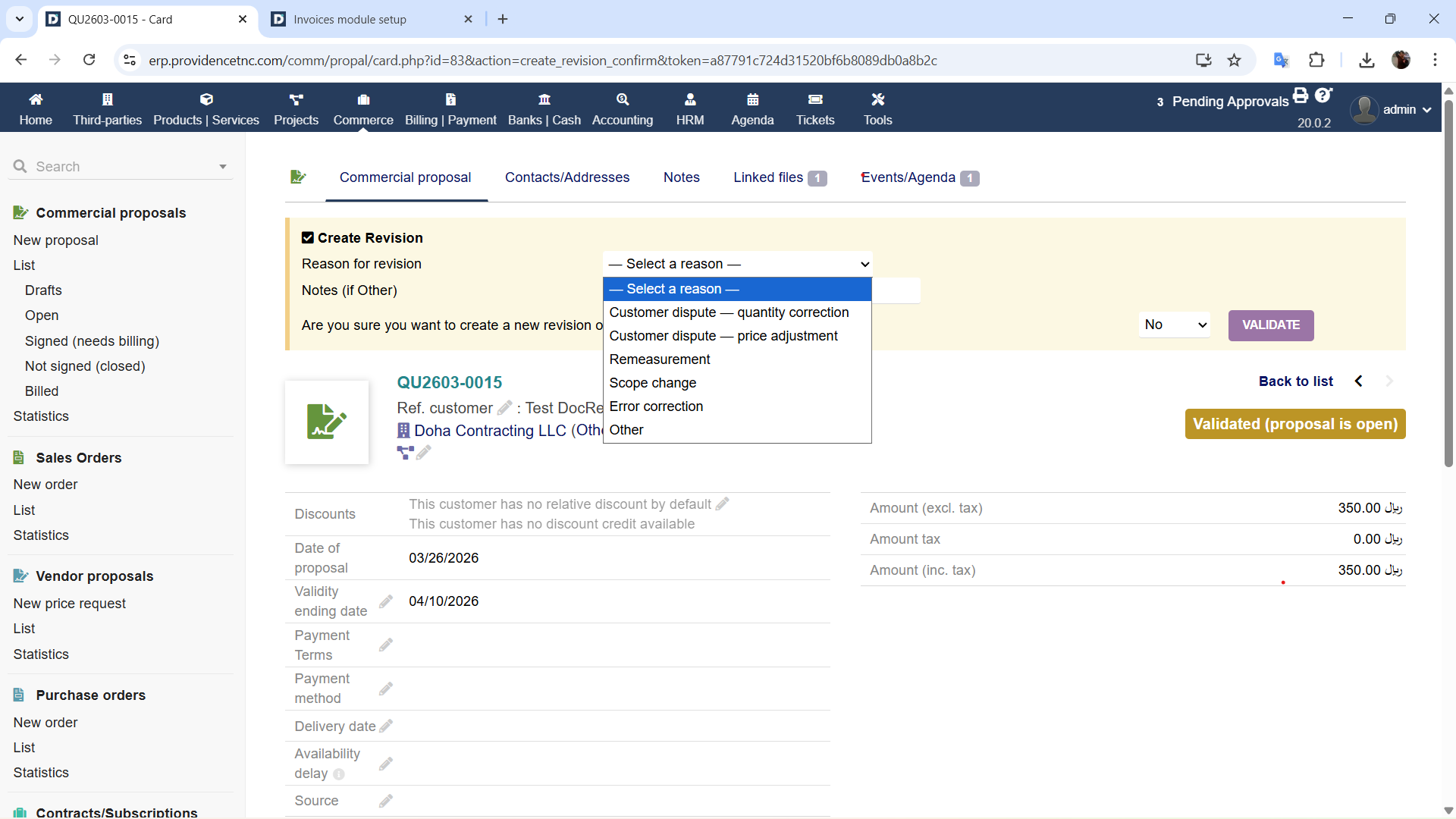This screenshot has height=819, width=1456.
Task: Open Drafts in Commercial proposals list
Action: coord(43,290)
